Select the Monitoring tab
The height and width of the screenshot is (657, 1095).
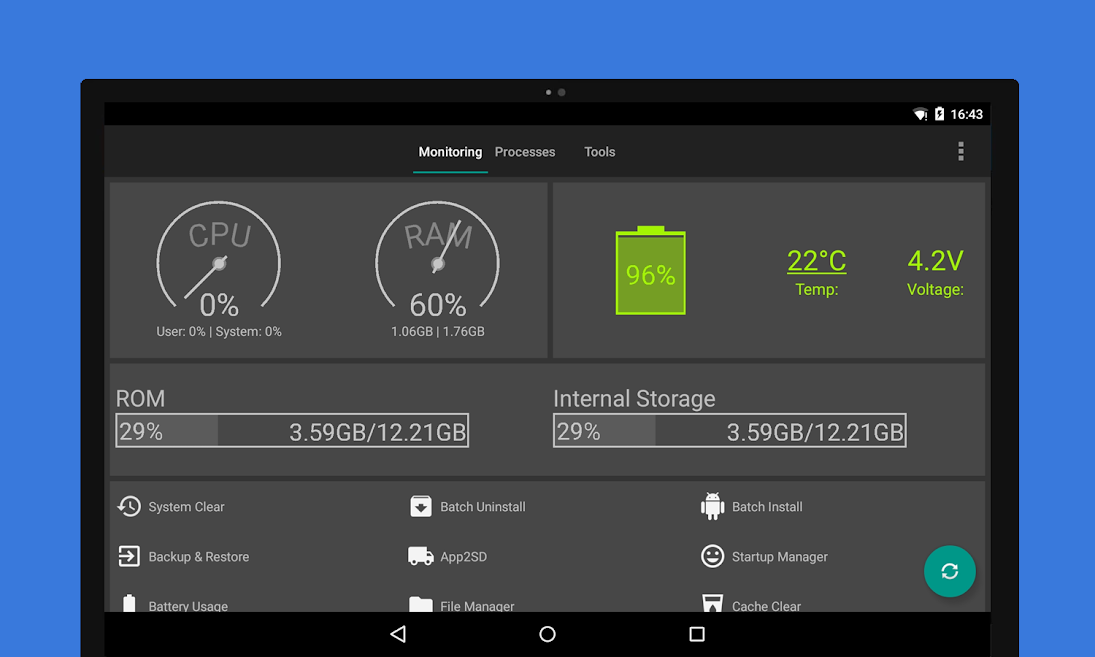[x=450, y=152]
